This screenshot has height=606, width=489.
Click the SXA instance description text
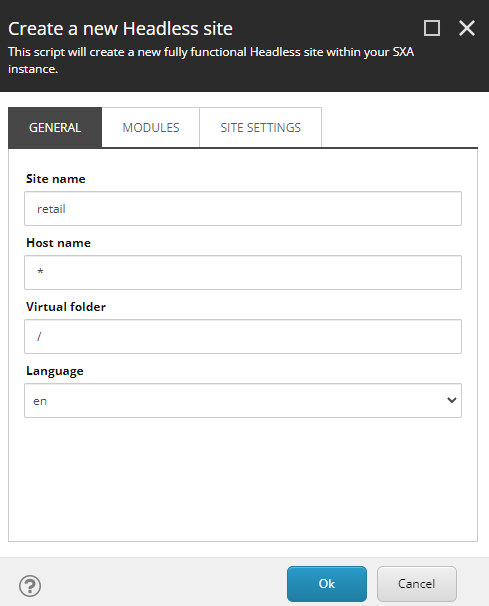pos(211,60)
